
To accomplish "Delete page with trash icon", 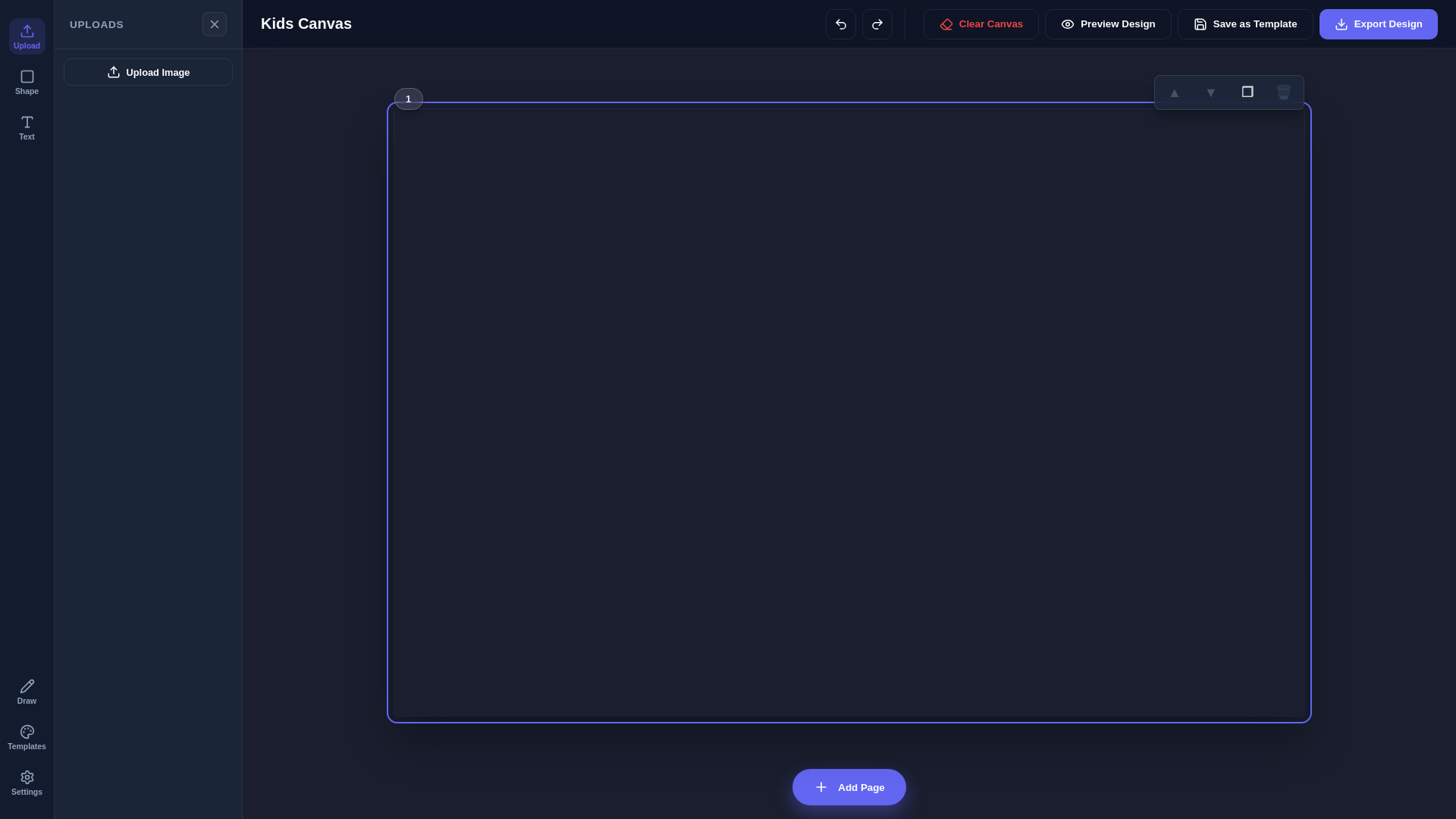I will point(1284,93).
